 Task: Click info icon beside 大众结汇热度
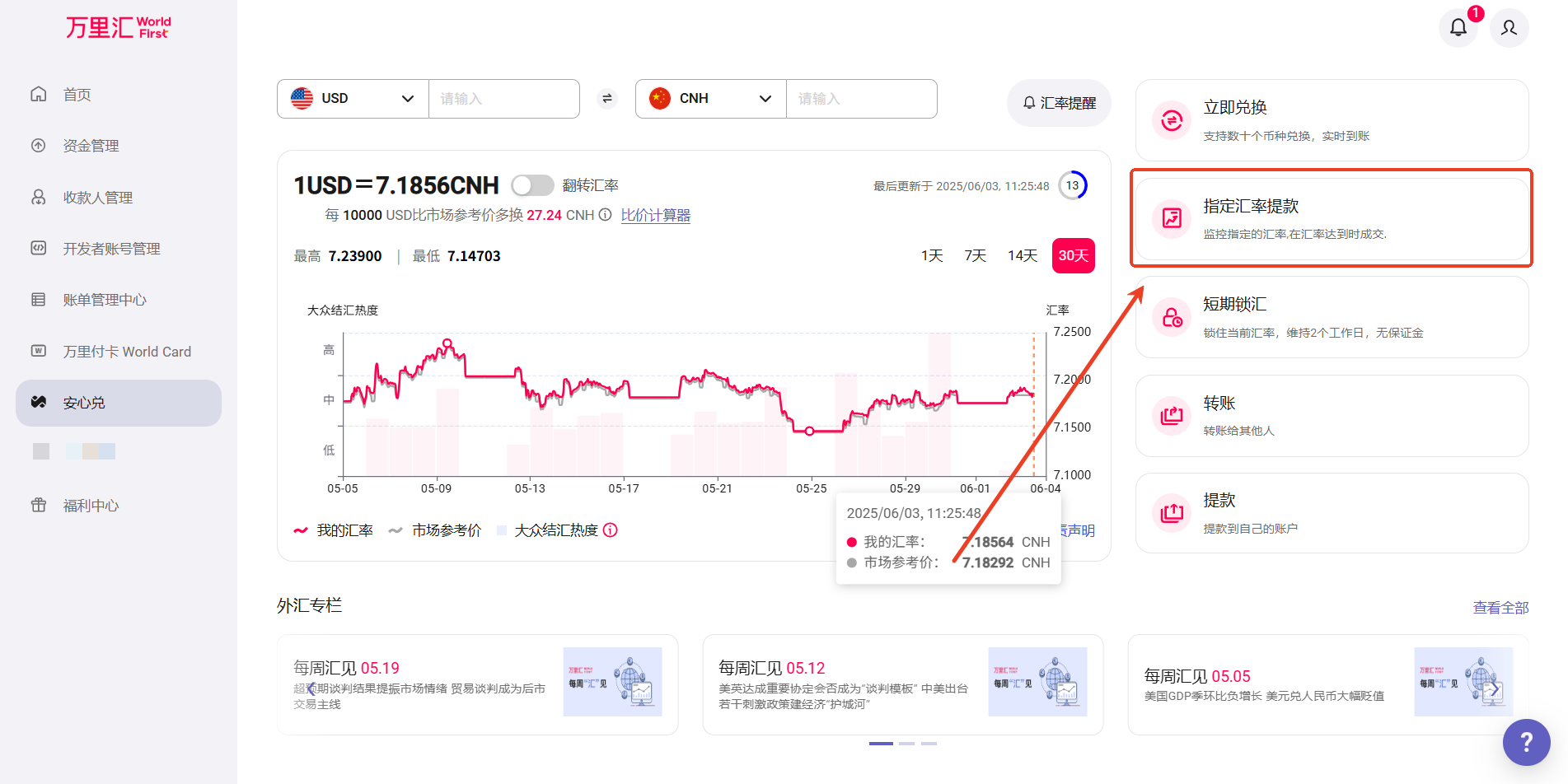[611, 530]
